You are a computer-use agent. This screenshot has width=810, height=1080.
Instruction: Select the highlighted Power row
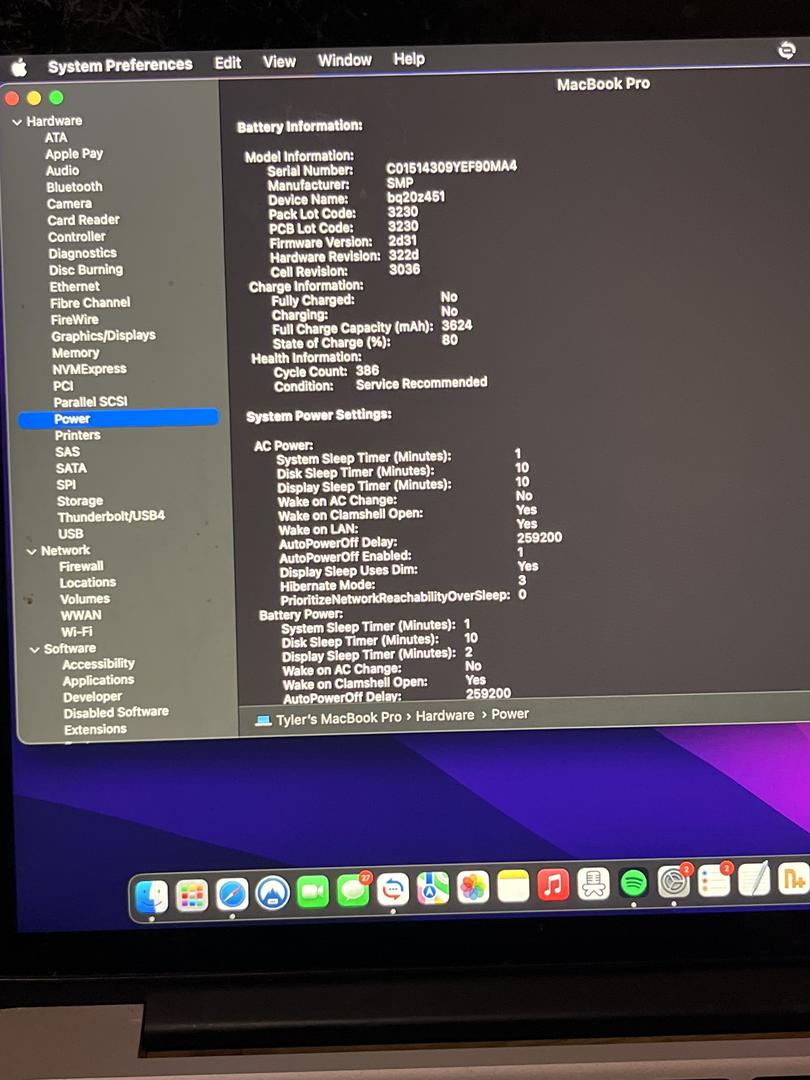coord(118,418)
